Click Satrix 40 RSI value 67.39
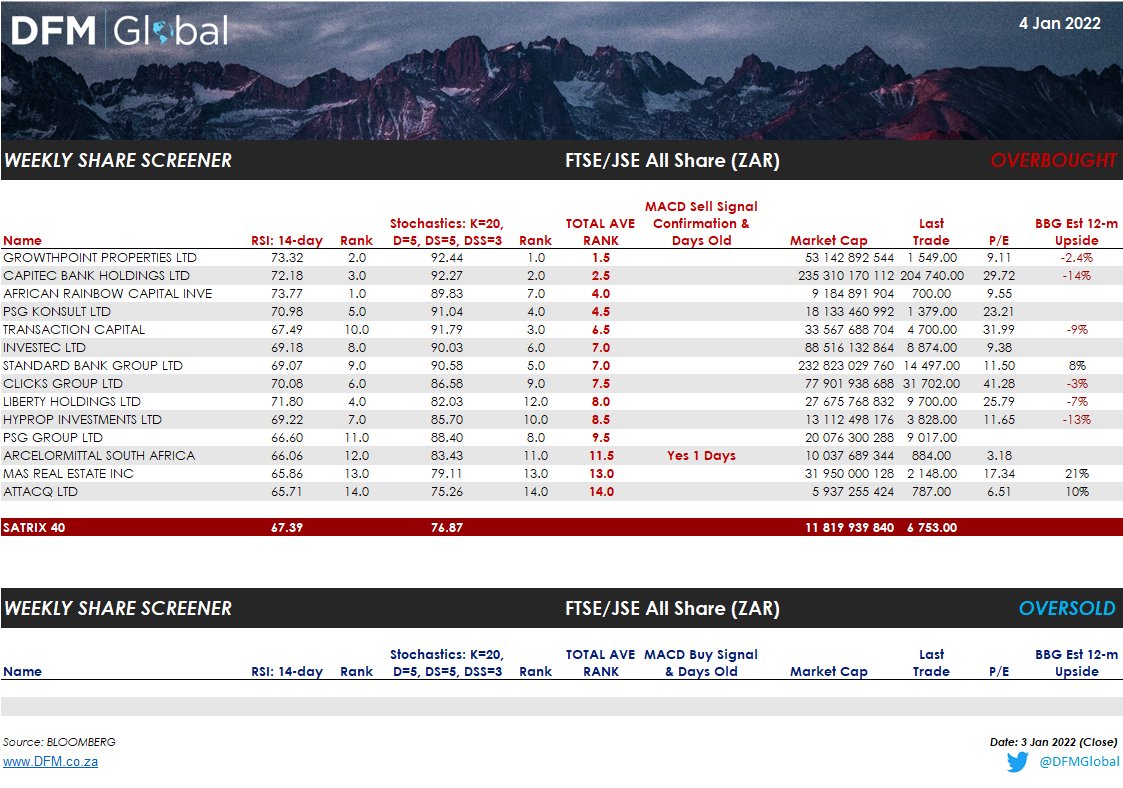Image resolution: width=1123 pixels, height=788 pixels. point(286,527)
